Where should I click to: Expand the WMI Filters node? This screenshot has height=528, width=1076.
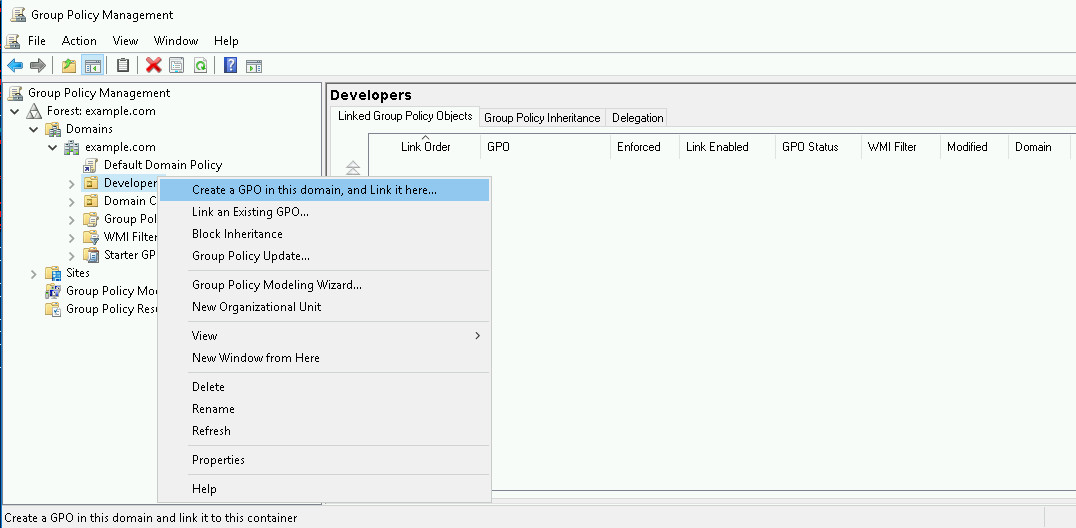71,238
